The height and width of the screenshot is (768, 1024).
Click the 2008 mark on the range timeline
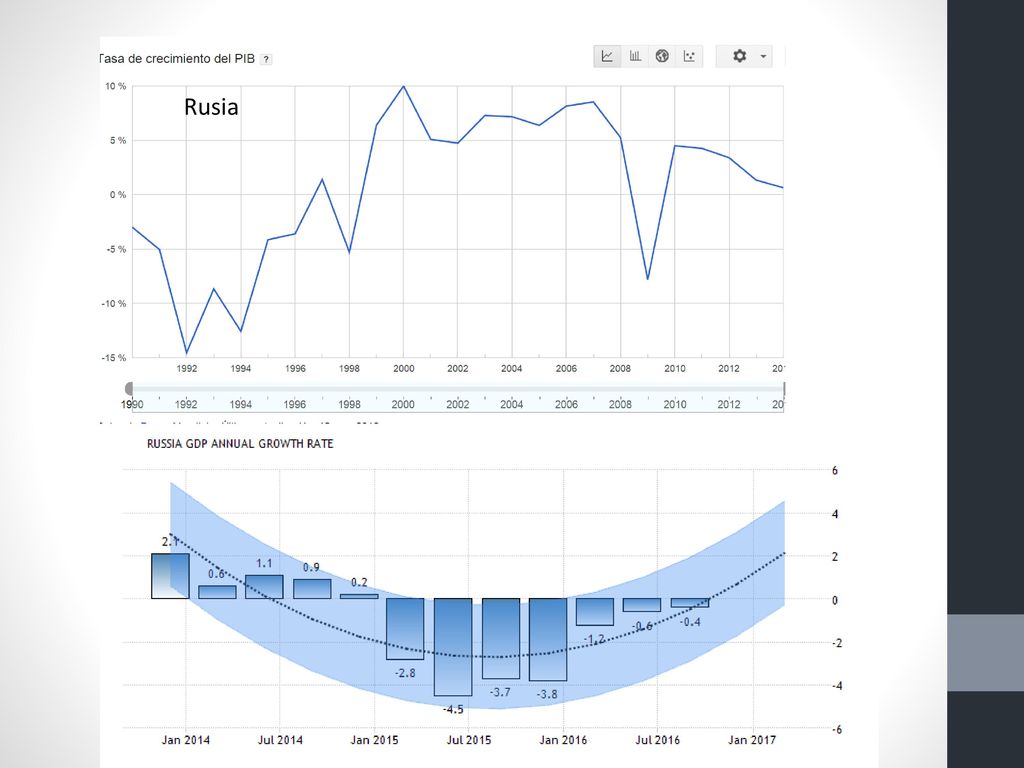(620, 404)
